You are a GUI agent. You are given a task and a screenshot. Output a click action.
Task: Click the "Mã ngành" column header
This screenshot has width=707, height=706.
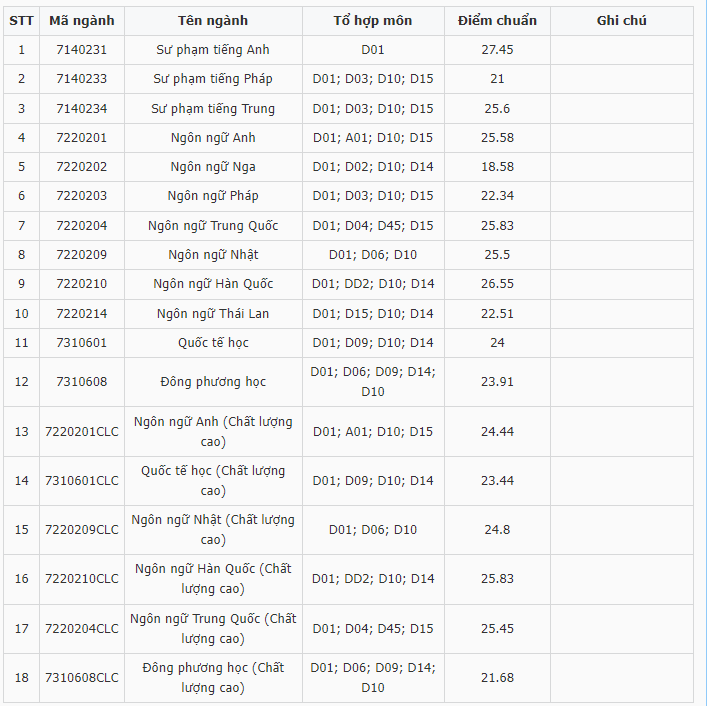82,21
